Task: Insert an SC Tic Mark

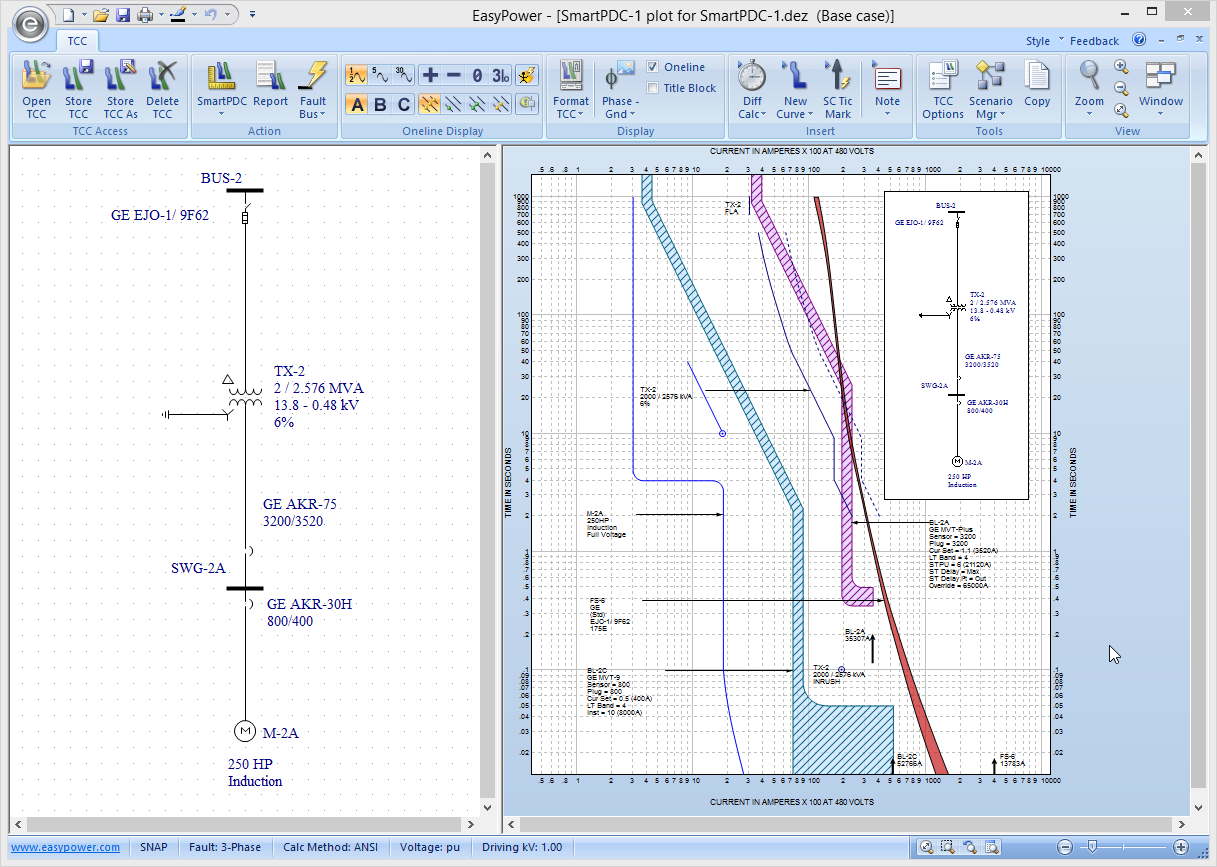Action: tap(837, 89)
